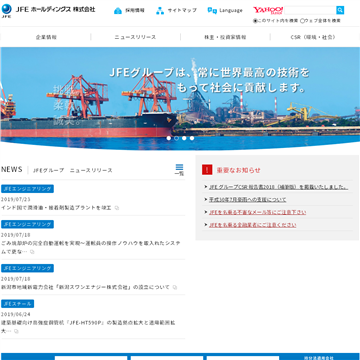This screenshot has height=360, width=360.
Task: Open the インド国で潤滑油 plant news link
Action: pos(56,208)
